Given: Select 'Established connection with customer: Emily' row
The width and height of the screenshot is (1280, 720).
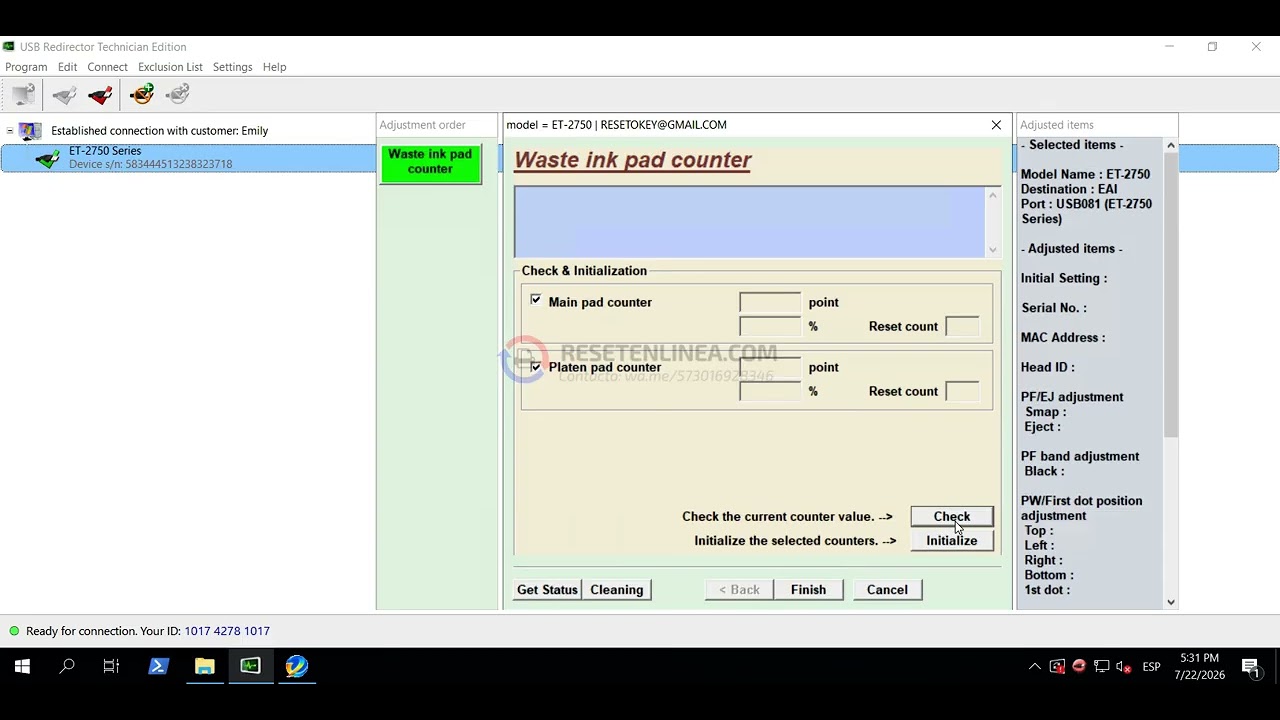Looking at the screenshot, I should 159,131.
